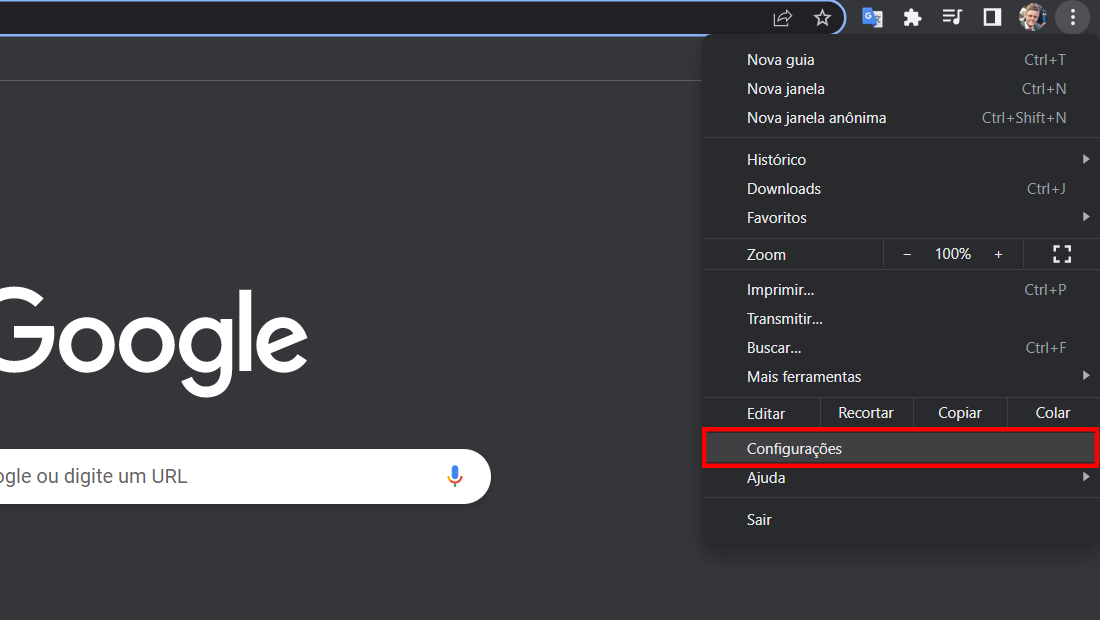Open Configurações from the menu
The image size is (1100, 620).
[x=901, y=449]
